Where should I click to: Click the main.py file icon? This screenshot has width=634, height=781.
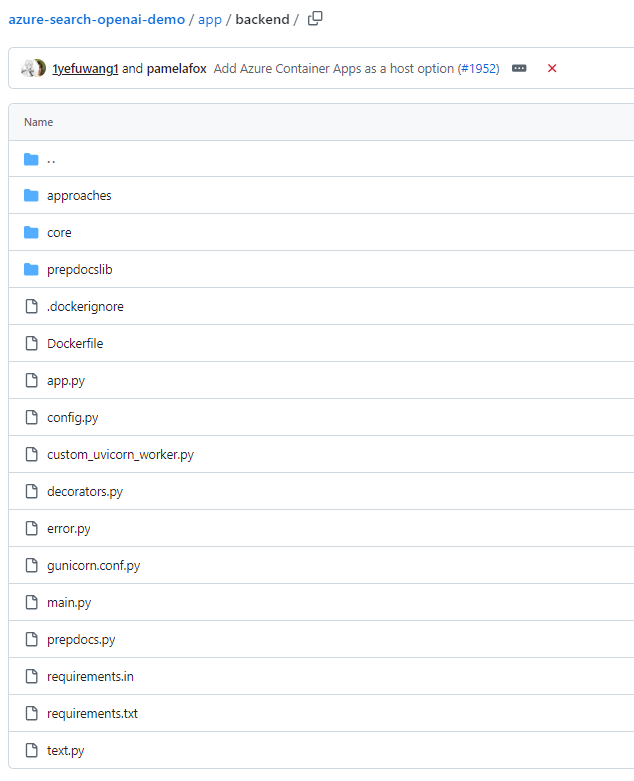coord(31,602)
